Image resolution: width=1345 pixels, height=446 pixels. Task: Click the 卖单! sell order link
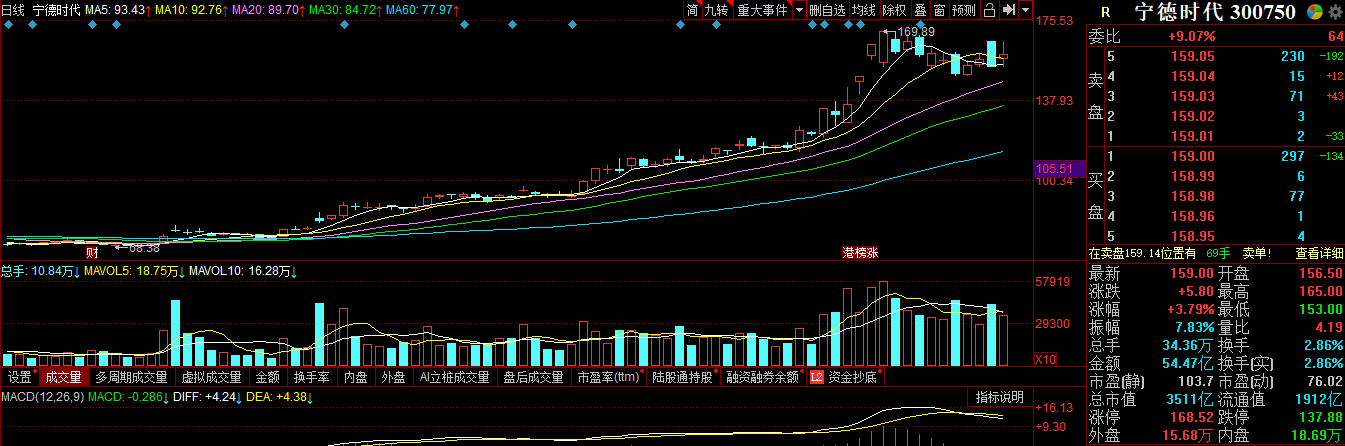(1256, 254)
